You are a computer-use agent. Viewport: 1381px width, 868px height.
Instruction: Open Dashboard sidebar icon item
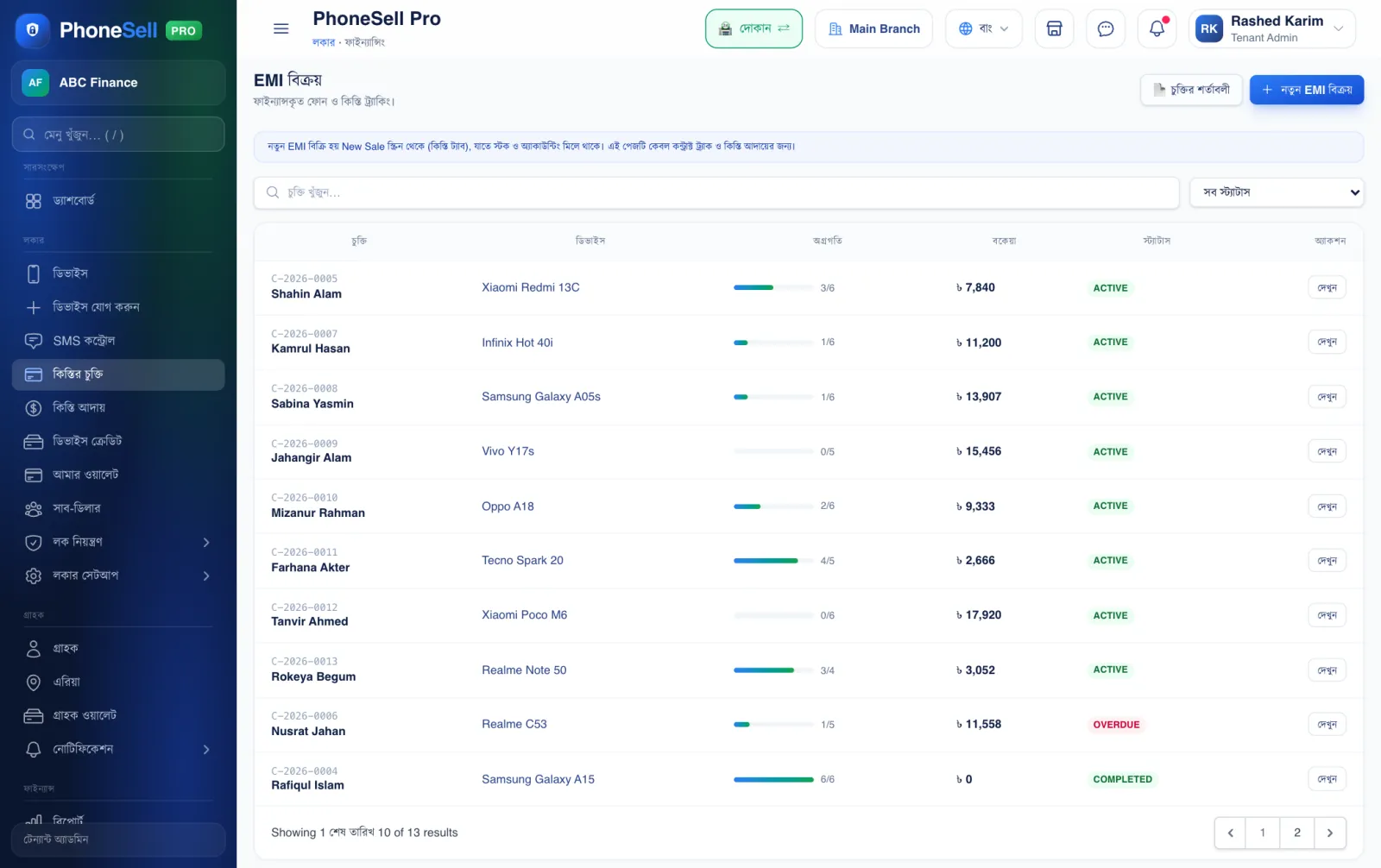(x=118, y=201)
